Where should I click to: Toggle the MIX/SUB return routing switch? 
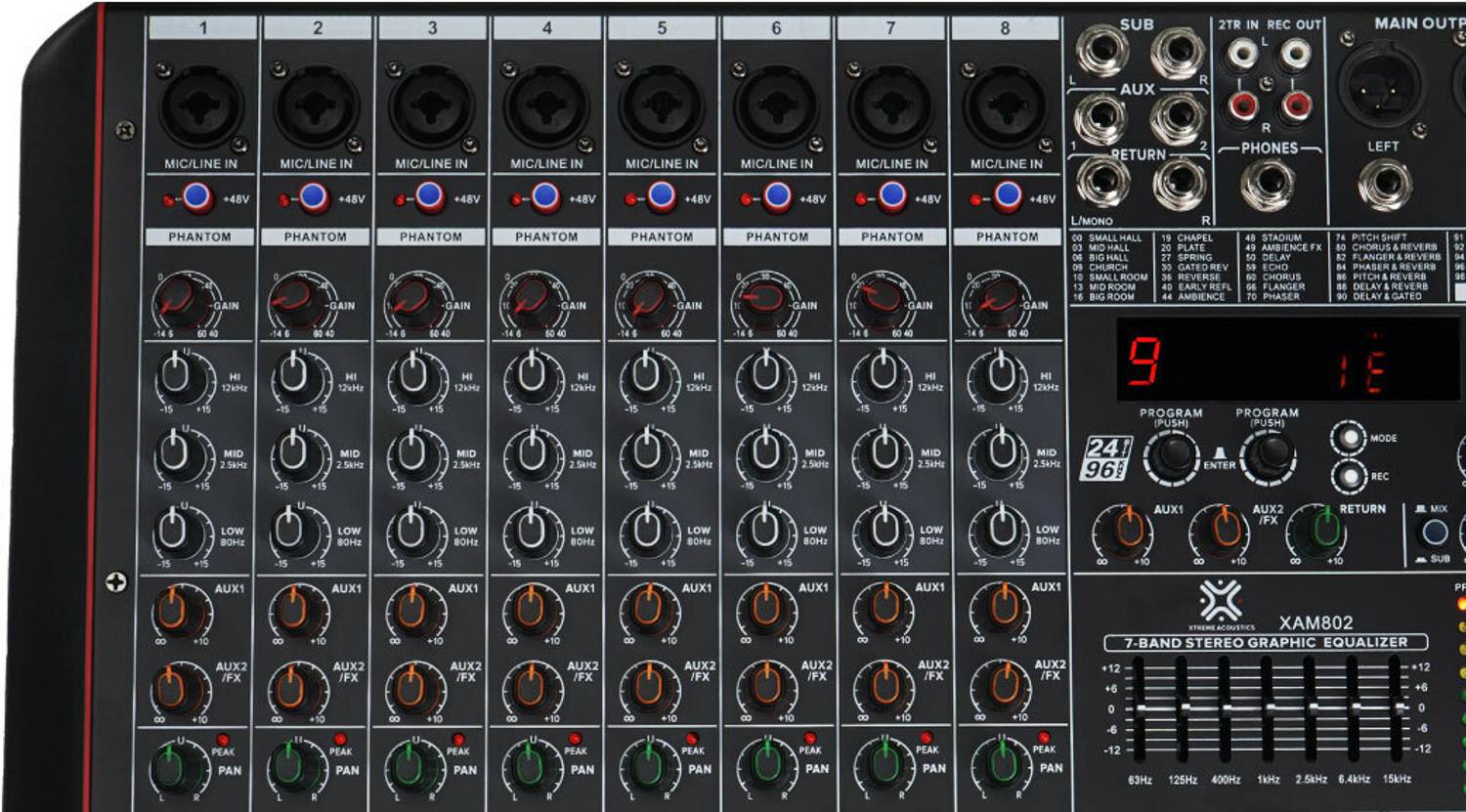tap(1434, 533)
